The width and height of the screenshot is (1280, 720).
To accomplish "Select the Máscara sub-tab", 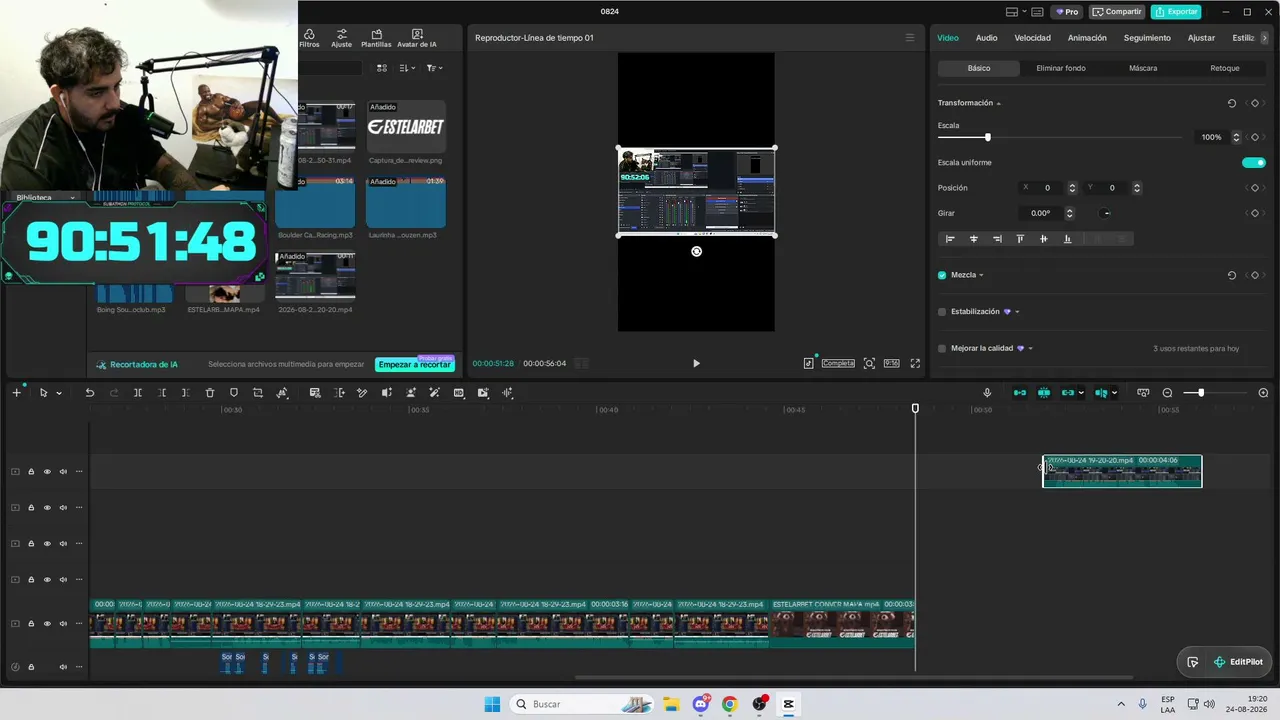I will [x=1143, y=68].
